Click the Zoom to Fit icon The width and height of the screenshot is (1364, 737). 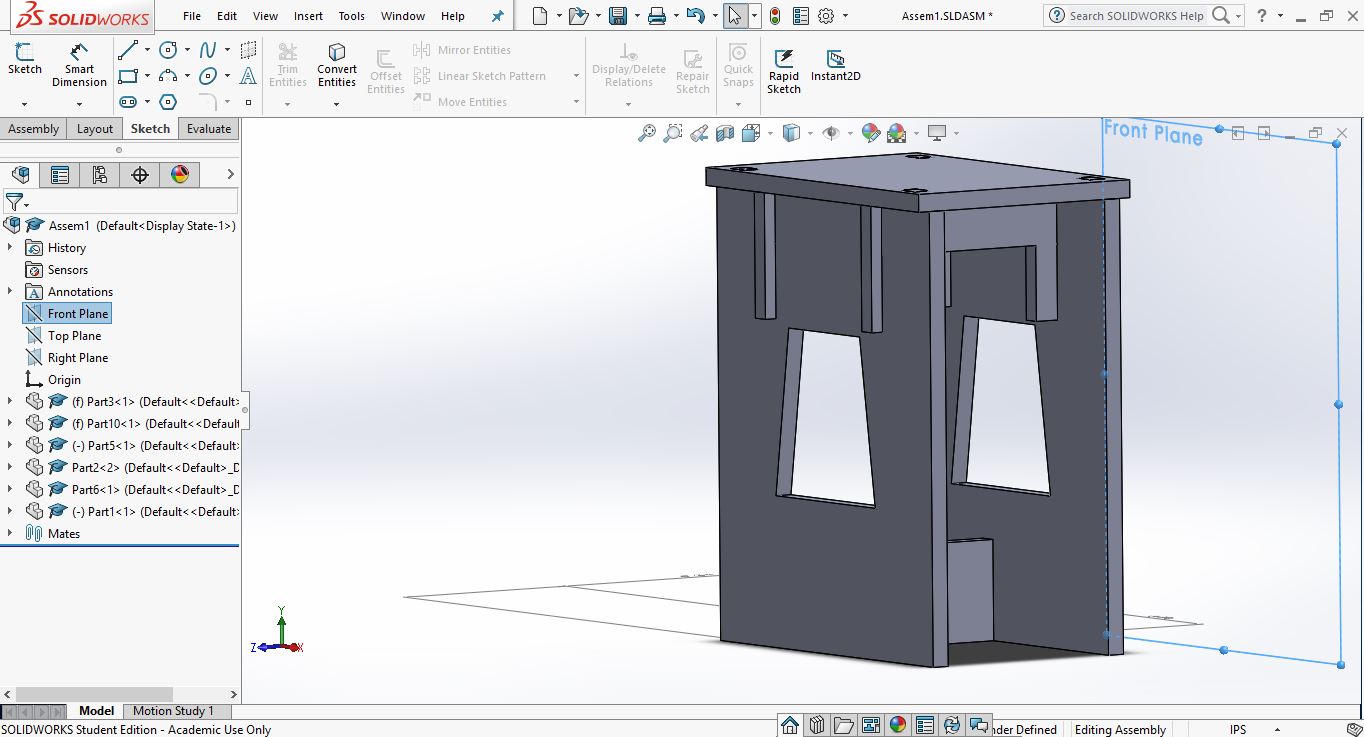647,133
